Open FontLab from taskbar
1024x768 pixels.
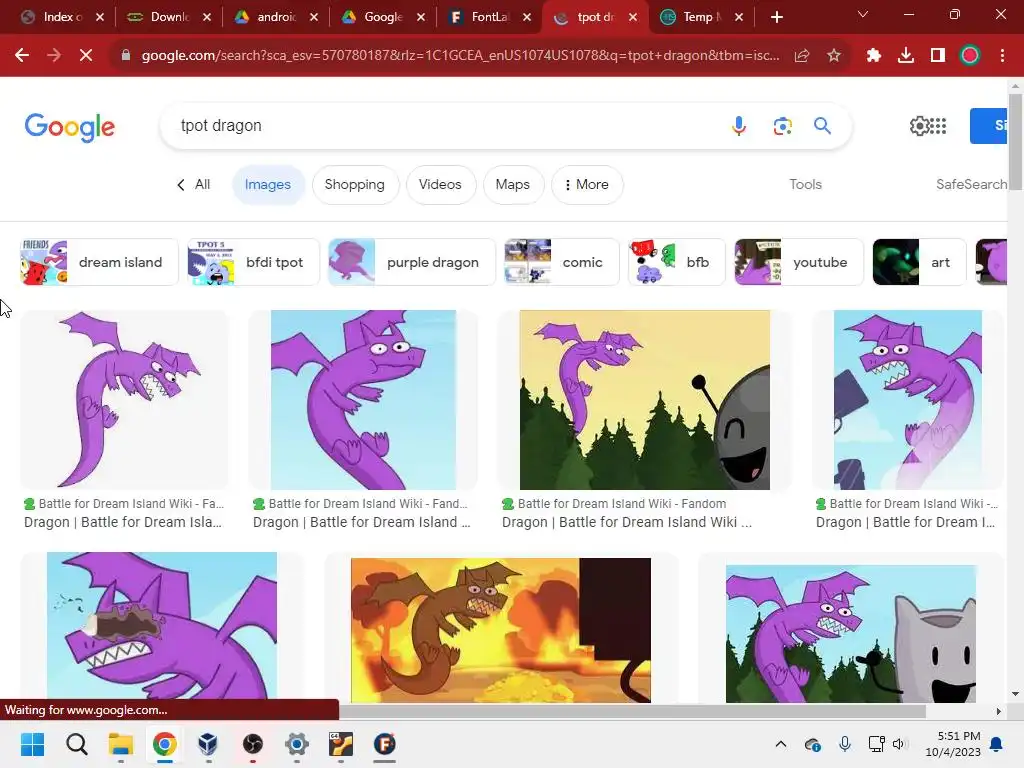tap(385, 744)
